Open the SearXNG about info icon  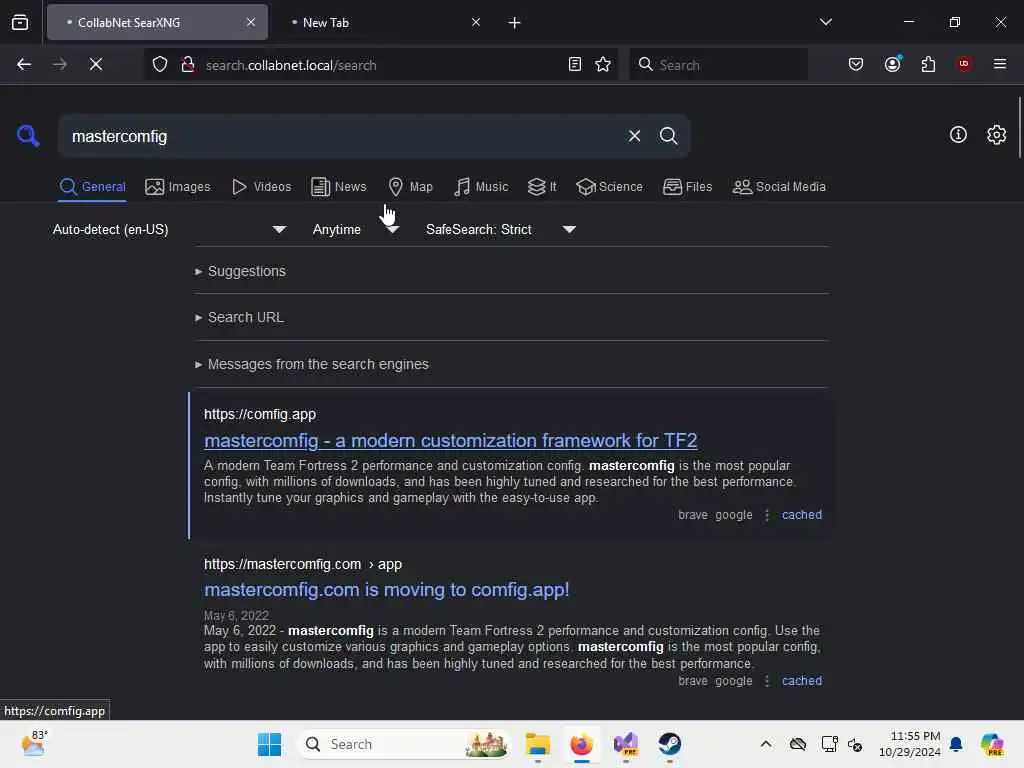958,135
